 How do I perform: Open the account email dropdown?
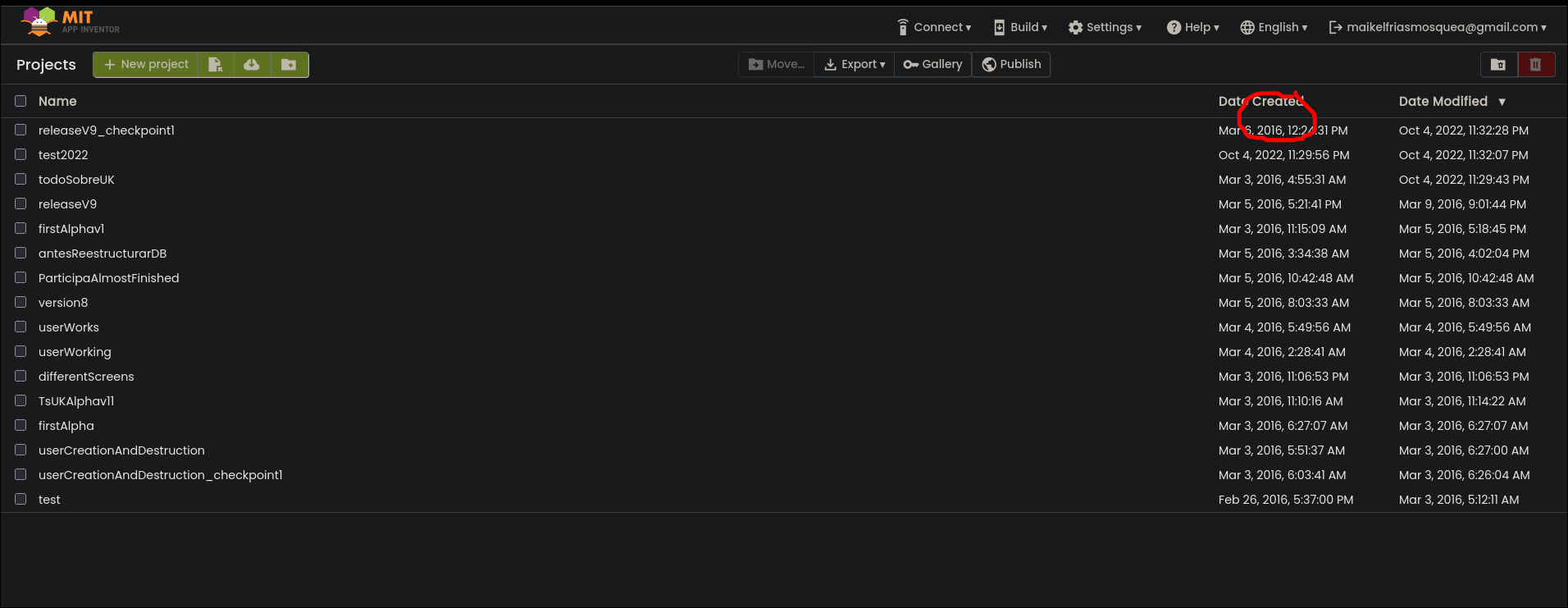coord(1438,27)
